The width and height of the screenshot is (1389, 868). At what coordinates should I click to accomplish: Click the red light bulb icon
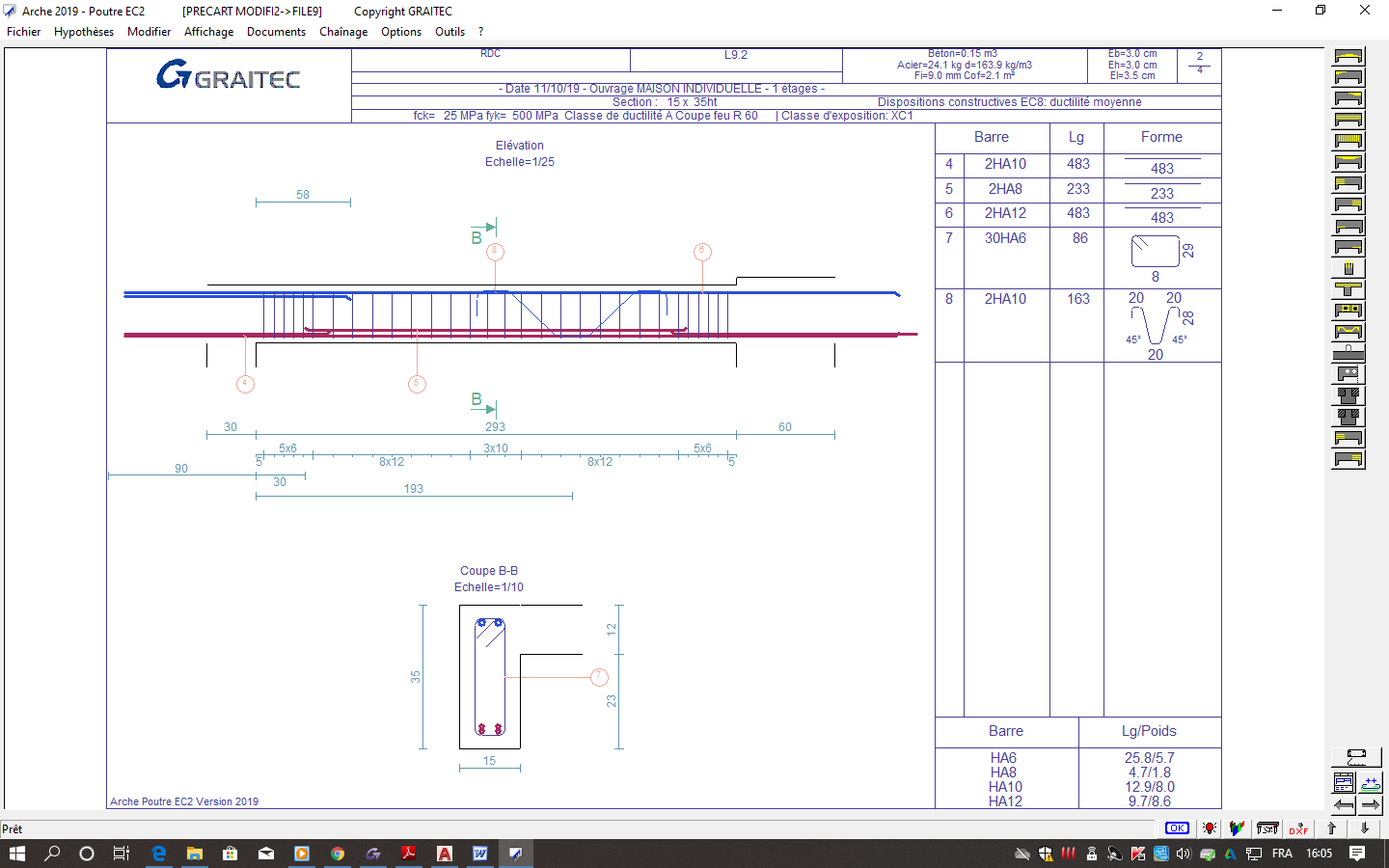pyautogui.click(x=1210, y=828)
